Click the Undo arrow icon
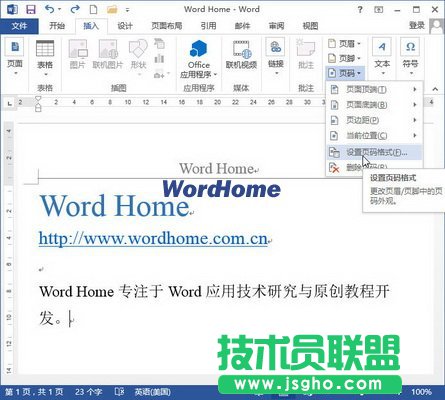Image resolution: width=445 pixels, height=400 pixels. click(x=49, y=9)
